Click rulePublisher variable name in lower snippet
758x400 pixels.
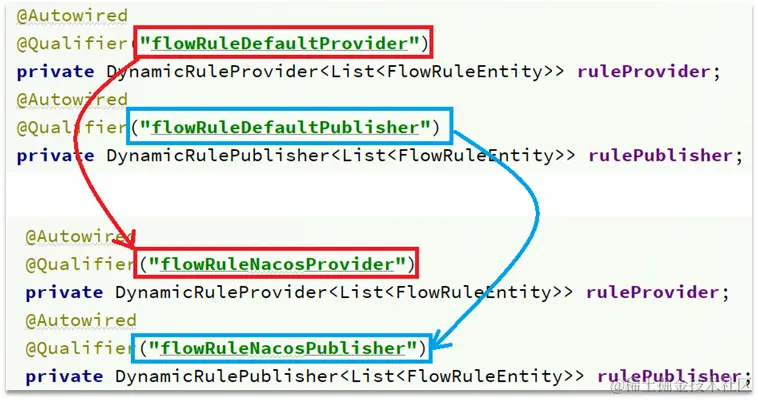point(669,376)
